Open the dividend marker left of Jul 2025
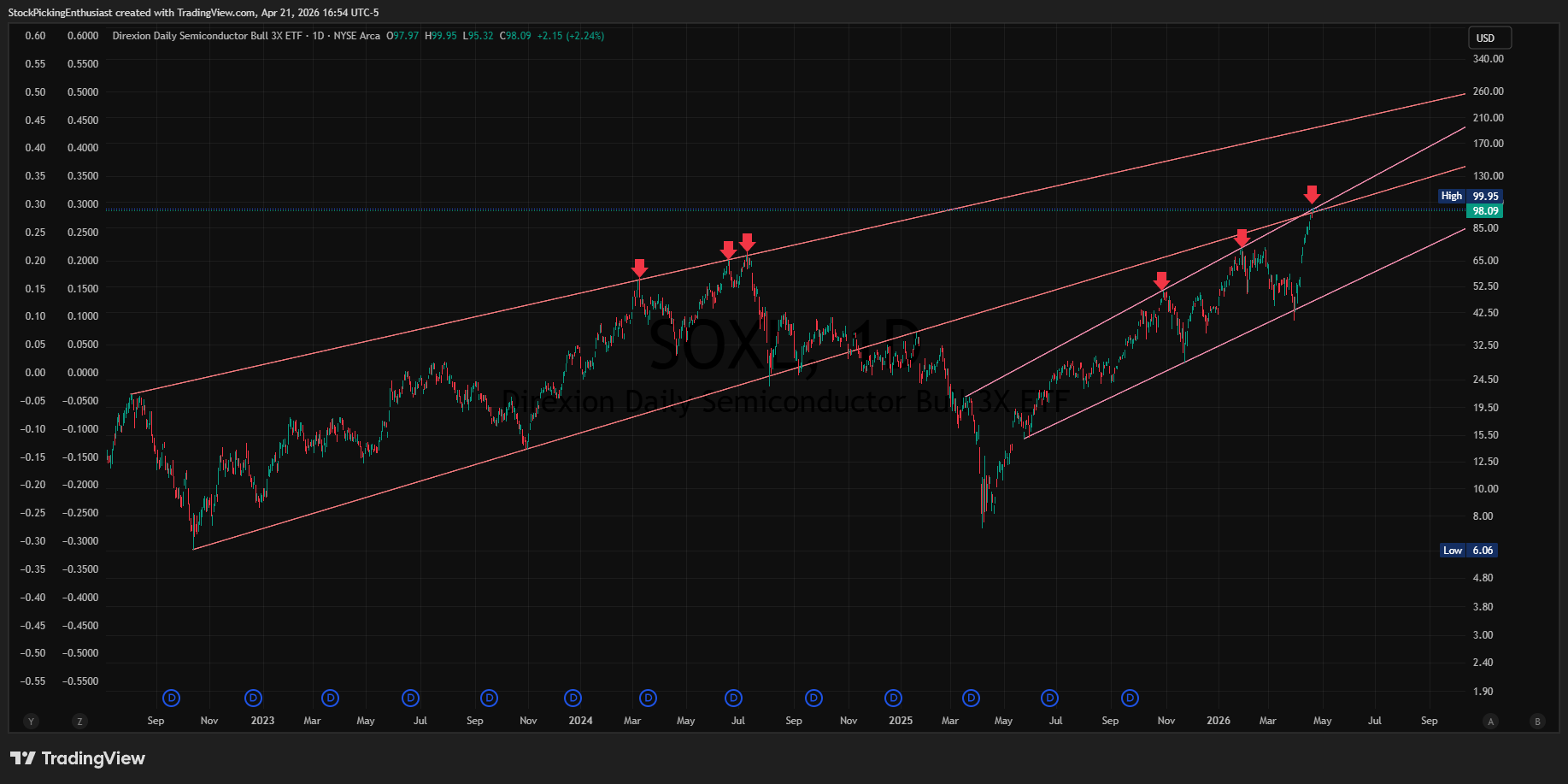Image resolution: width=1568 pixels, height=784 pixels. (1050, 699)
